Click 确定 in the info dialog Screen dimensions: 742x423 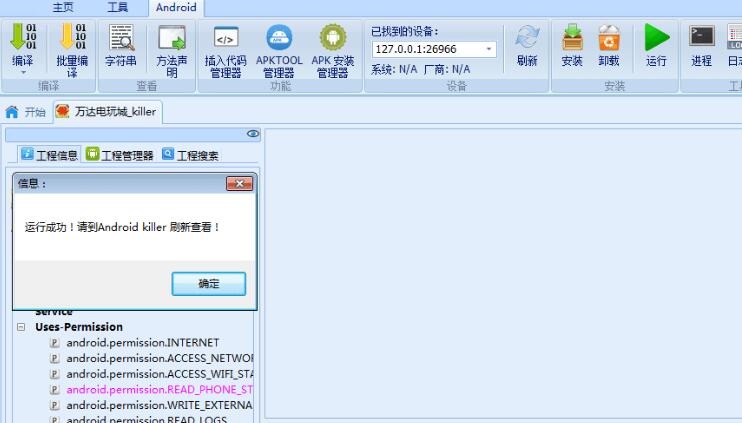coord(209,284)
